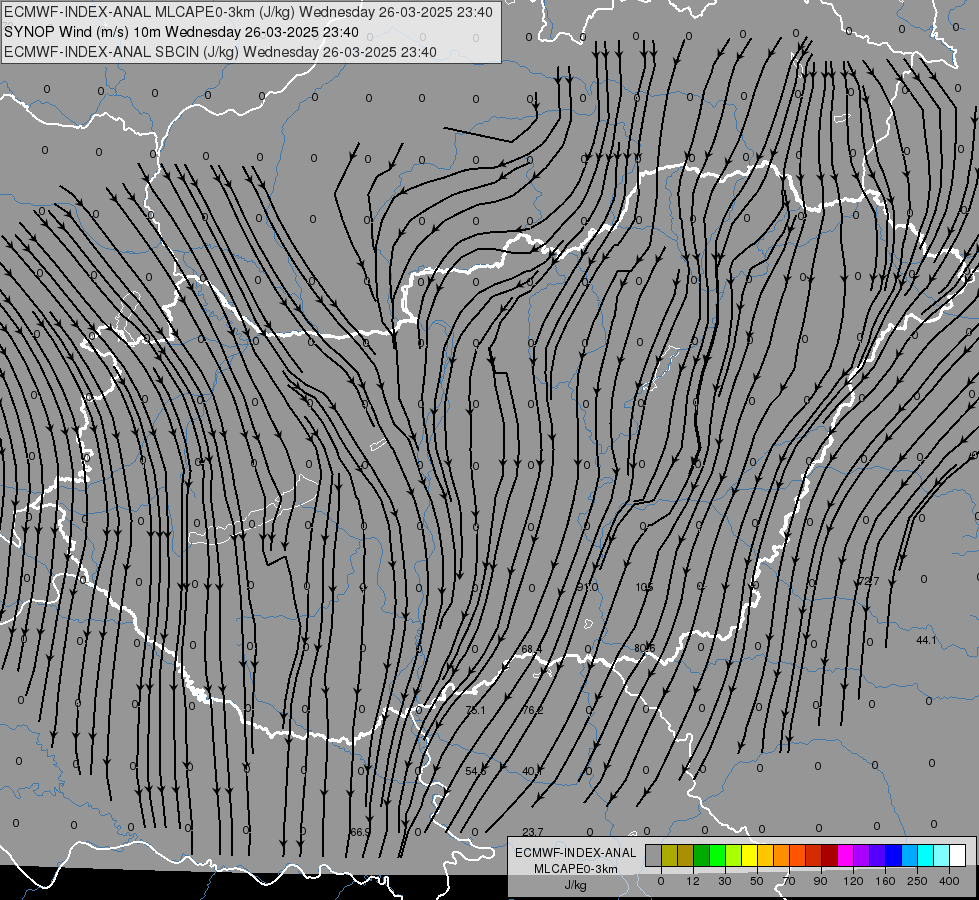Select the dark red legend swatch

coord(829,855)
